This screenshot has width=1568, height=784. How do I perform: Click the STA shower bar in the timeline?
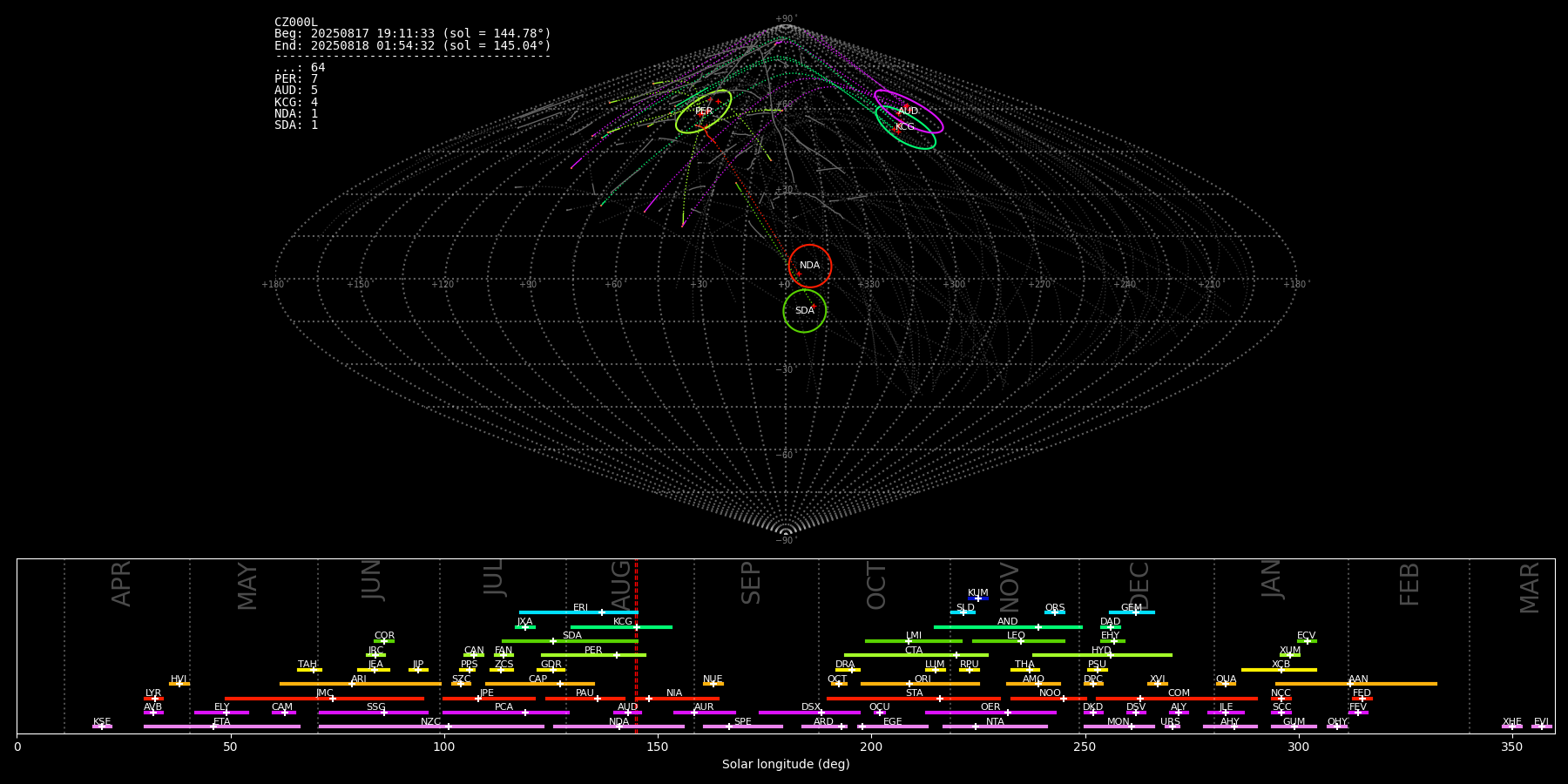click(x=914, y=699)
